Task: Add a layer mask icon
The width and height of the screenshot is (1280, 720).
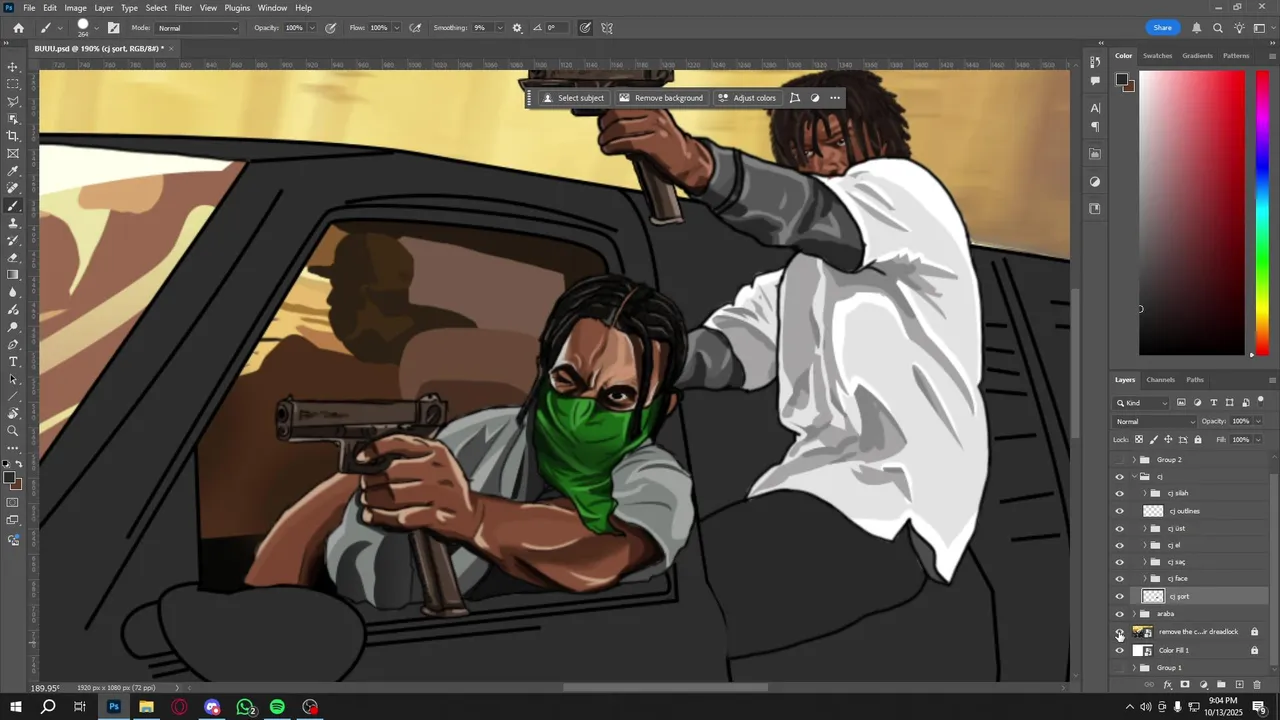Action: point(1185,685)
